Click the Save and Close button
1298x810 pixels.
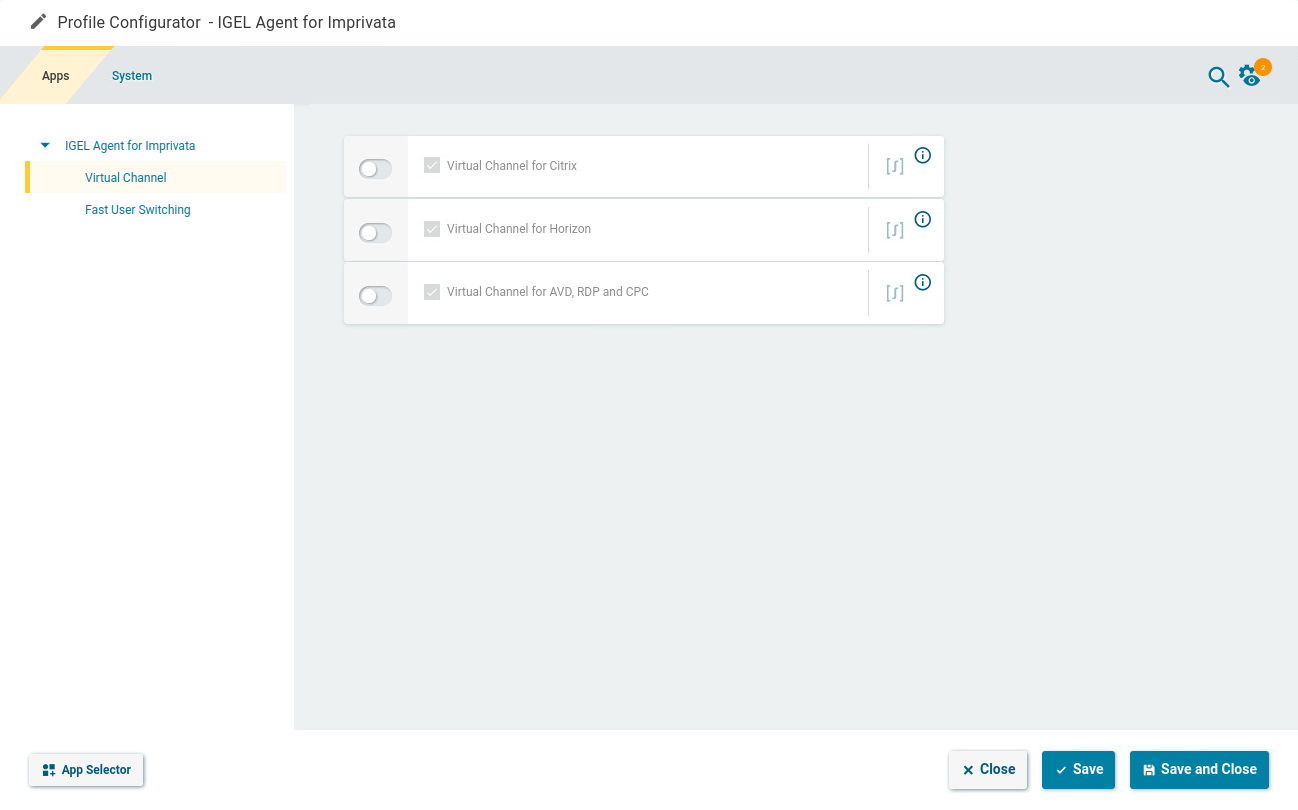click(x=1199, y=770)
